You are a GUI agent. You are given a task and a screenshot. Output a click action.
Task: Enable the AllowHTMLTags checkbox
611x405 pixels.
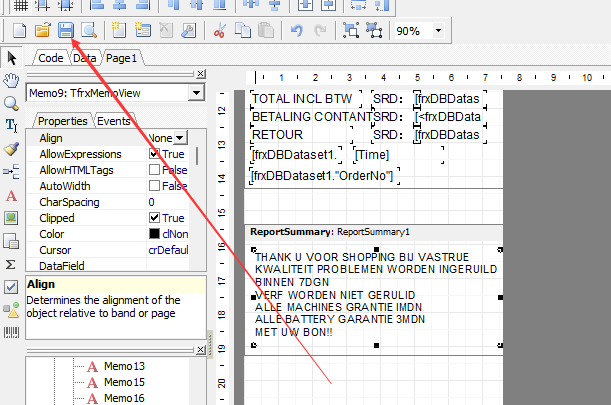tap(154, 170)
